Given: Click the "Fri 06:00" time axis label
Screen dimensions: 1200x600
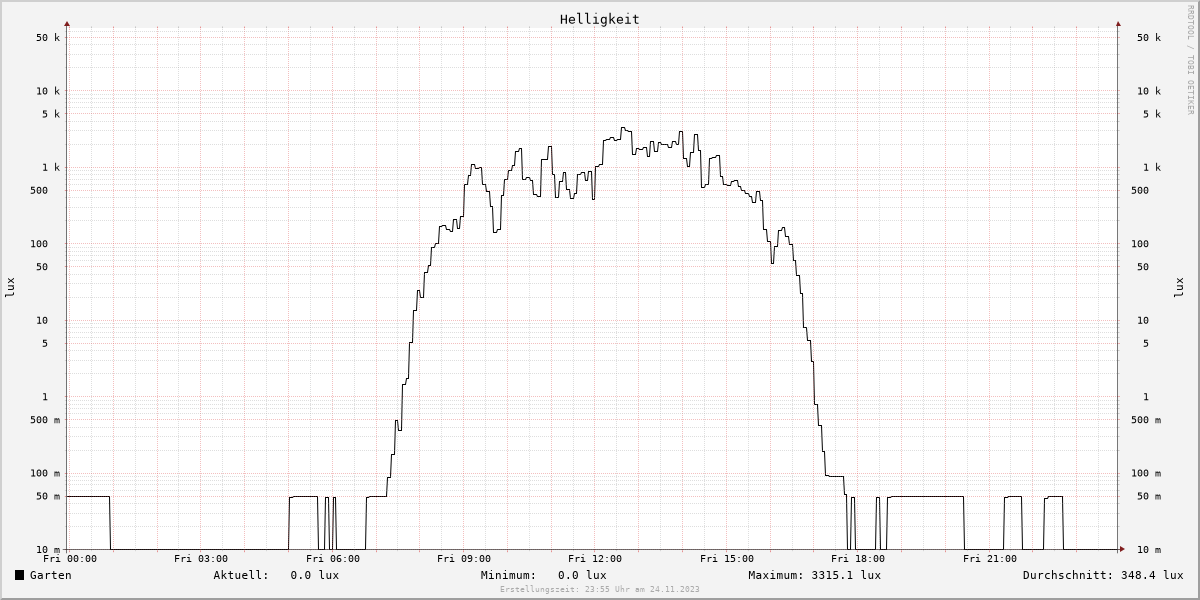Looking at the screenshot, I should pos(333,559).
